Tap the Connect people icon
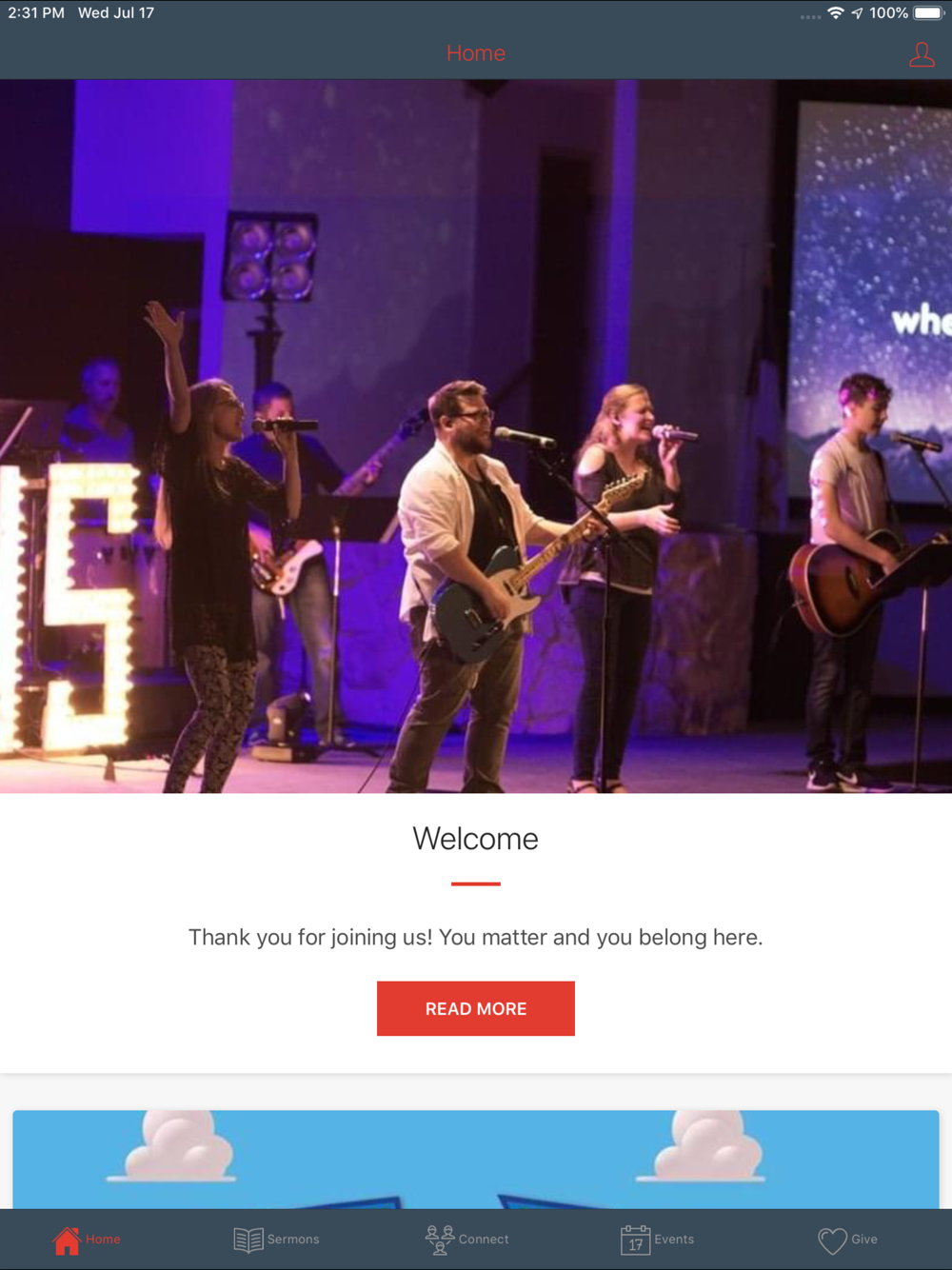 440,1240
